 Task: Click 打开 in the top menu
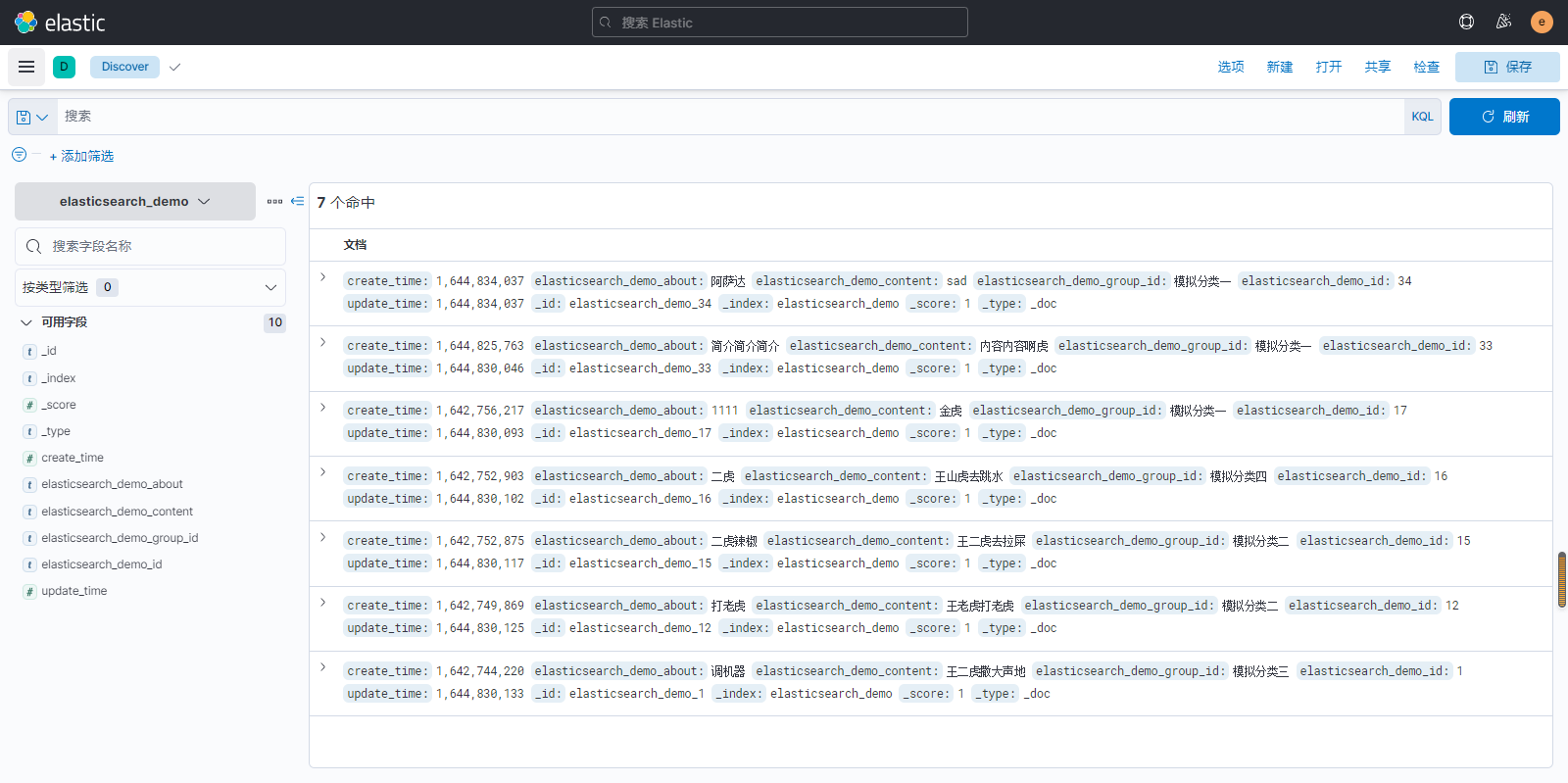pyautogui.click(x=1329, y=67)
